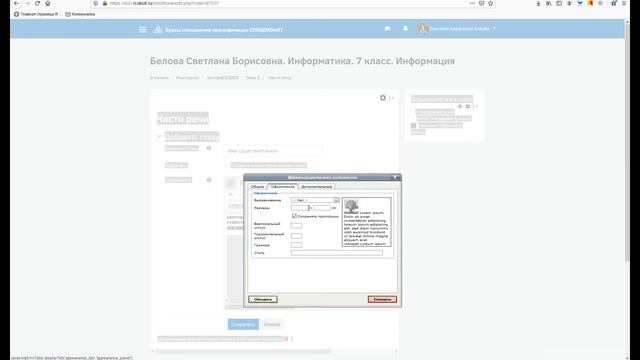
Task: Click the user avatar picture in header
Action: click(x=422, y=29)
